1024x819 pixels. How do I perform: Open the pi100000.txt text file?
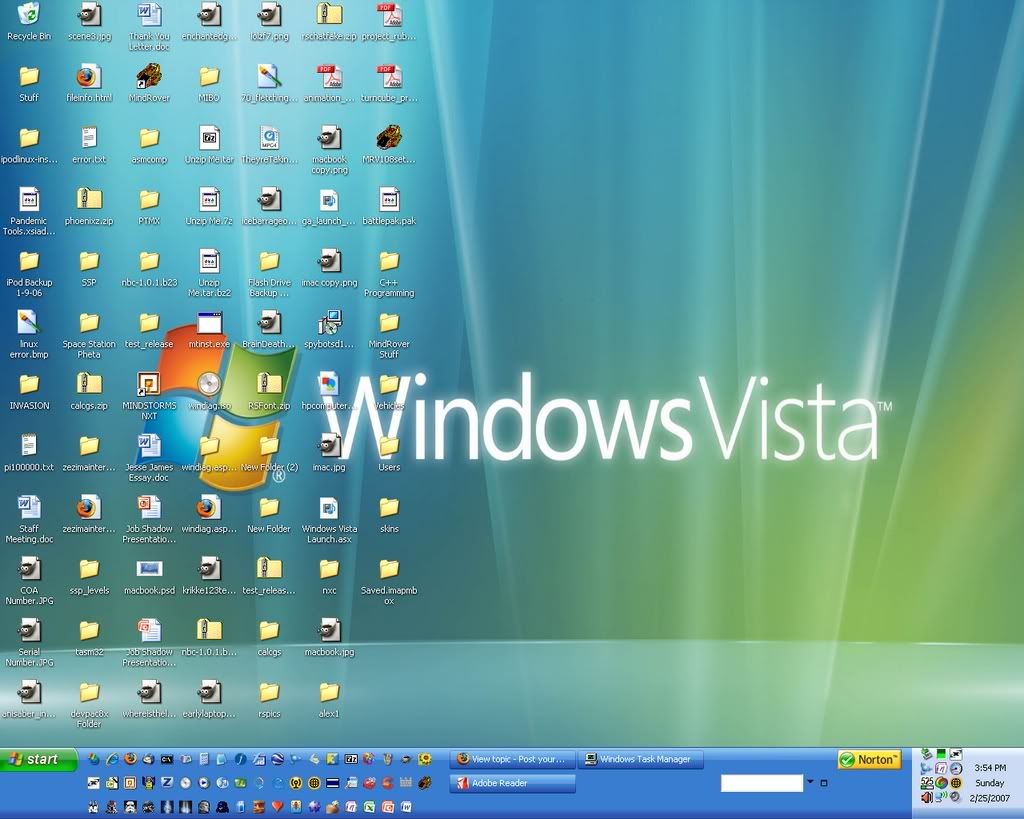[29, 452]
